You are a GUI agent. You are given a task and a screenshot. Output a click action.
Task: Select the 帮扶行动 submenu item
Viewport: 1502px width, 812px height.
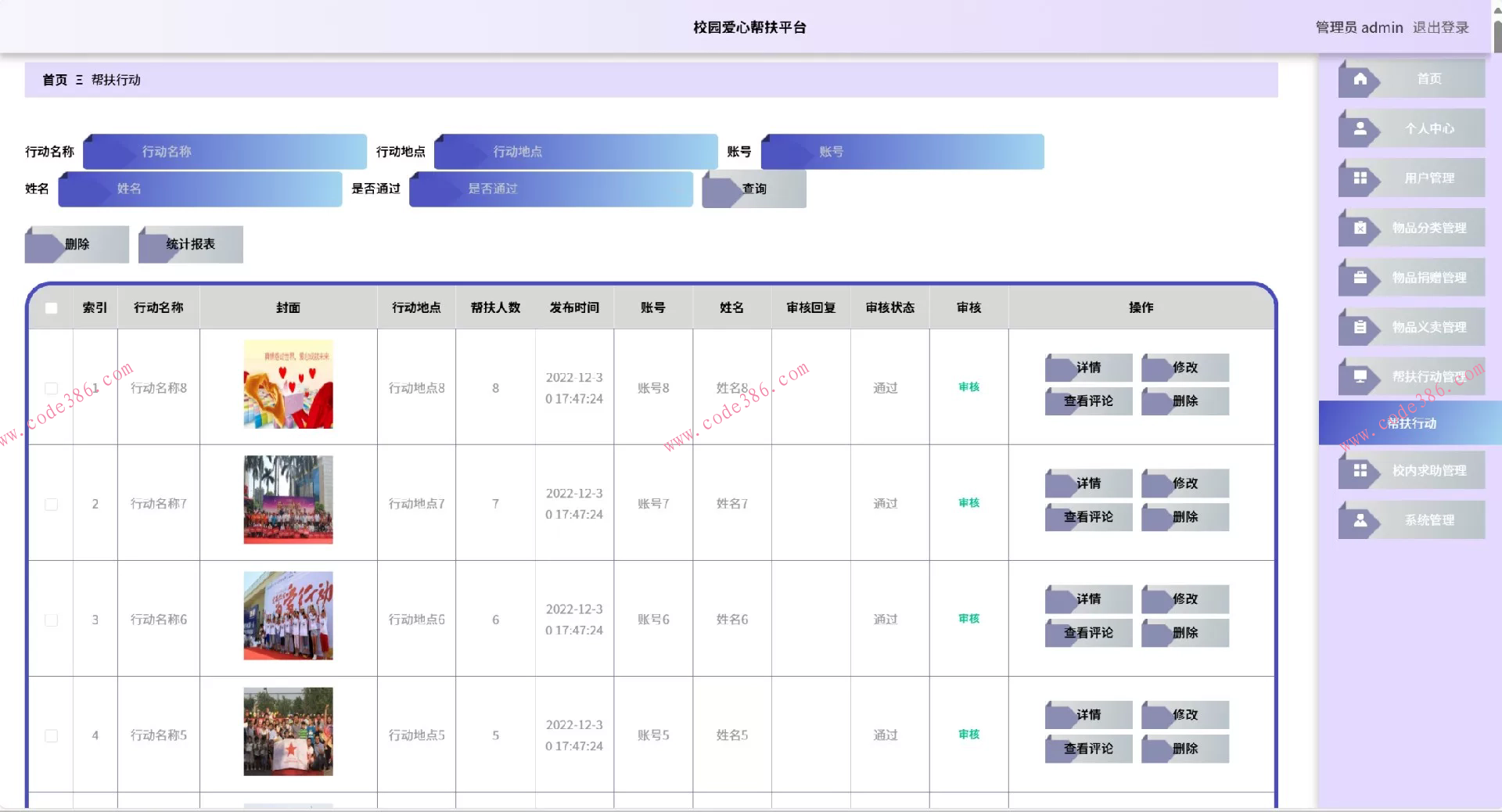(x=1410, y=423)
